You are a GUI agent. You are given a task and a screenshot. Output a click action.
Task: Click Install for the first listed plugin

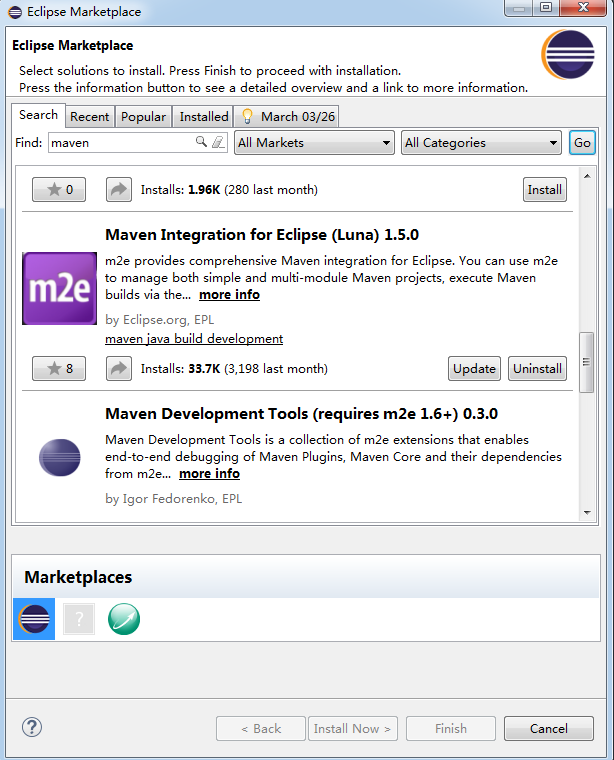[x=545, y=190]
